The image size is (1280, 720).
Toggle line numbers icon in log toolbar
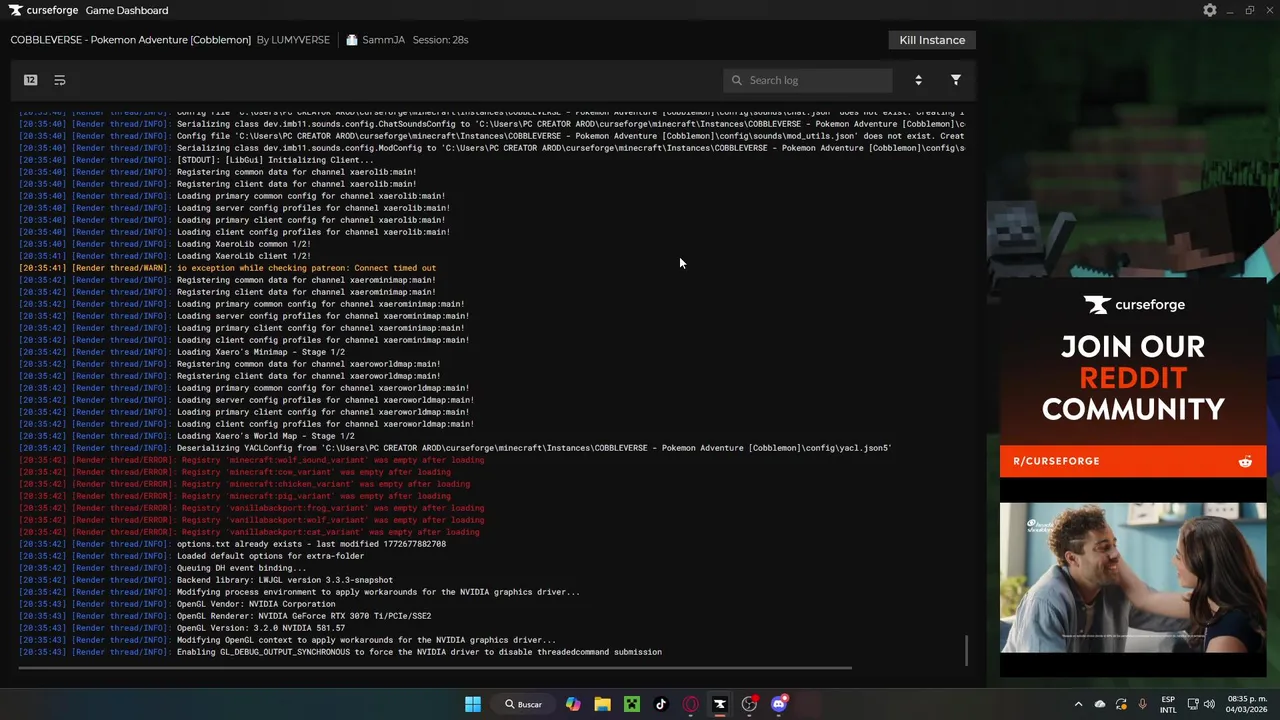coord(31,80)
